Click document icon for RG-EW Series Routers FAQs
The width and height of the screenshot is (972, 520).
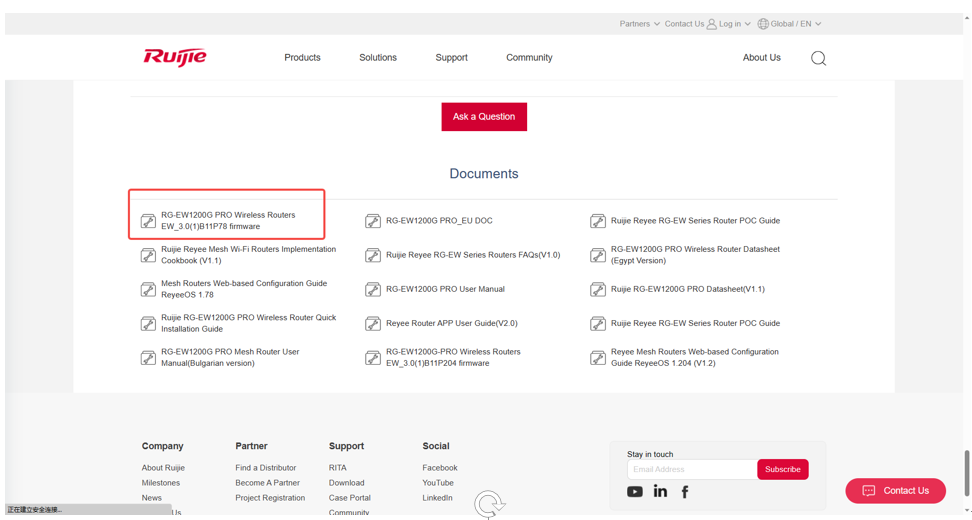(373, 255)
